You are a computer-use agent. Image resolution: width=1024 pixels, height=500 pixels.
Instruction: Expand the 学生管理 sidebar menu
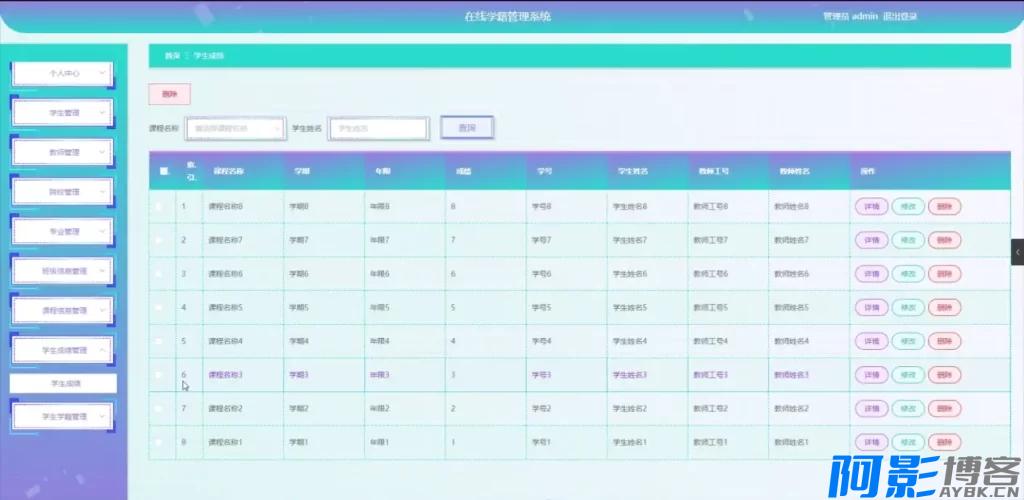(63, 113)
